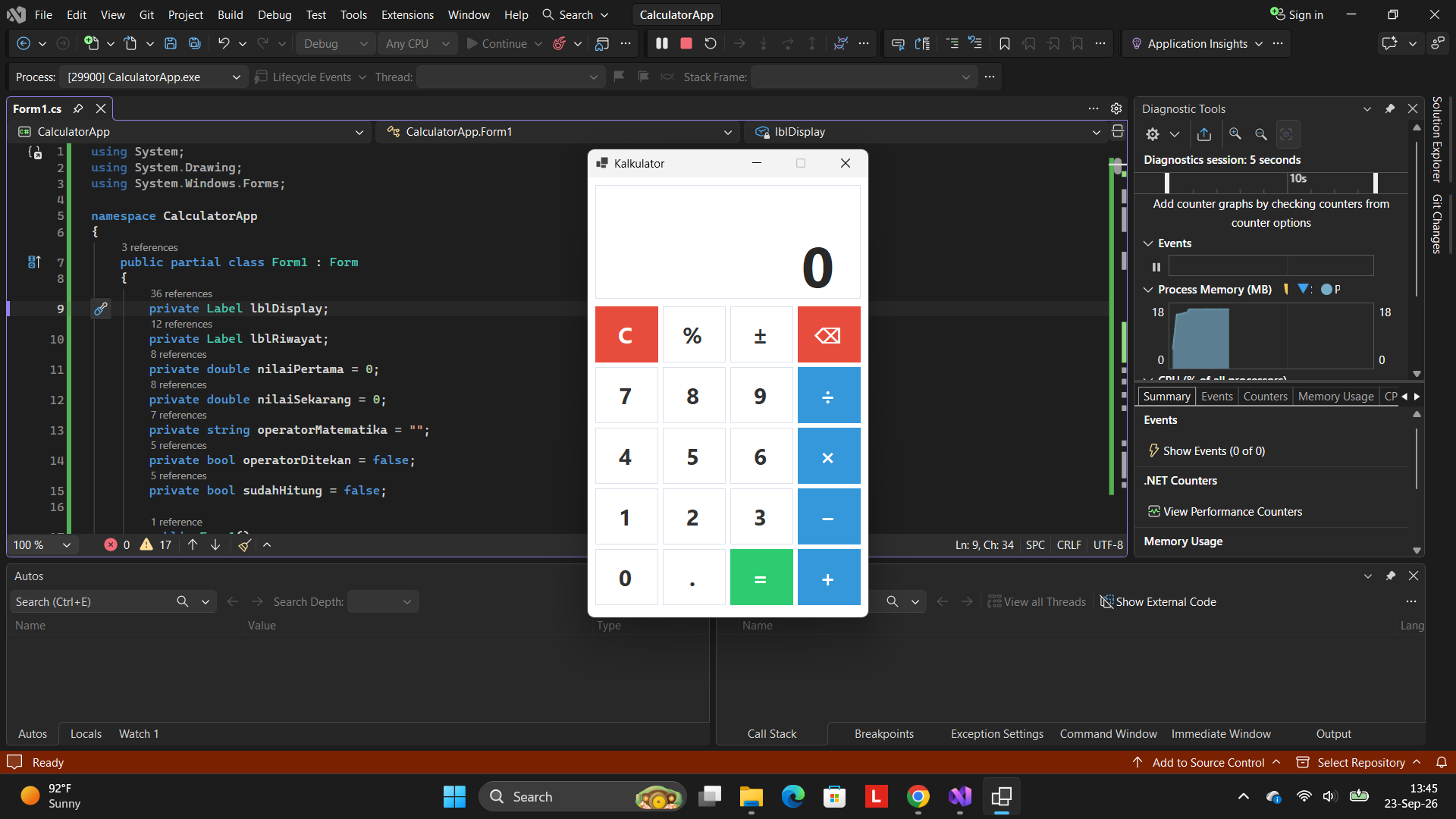The image size is (1456, 819).
Task: Collapse the Events graph section
Action: [x=1148, y=243]
